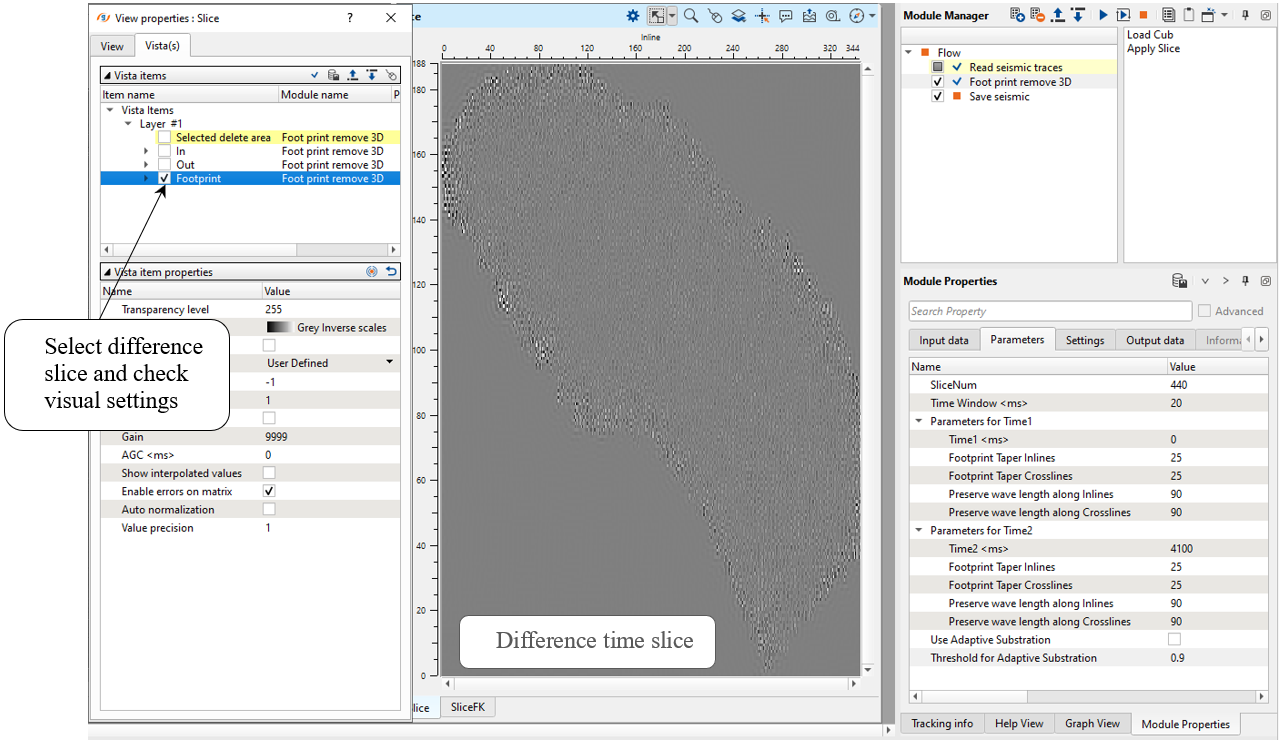1282x745 pixels.
Task: Click the add module icon in Module Manager
Action: [x=1017, y=15]
